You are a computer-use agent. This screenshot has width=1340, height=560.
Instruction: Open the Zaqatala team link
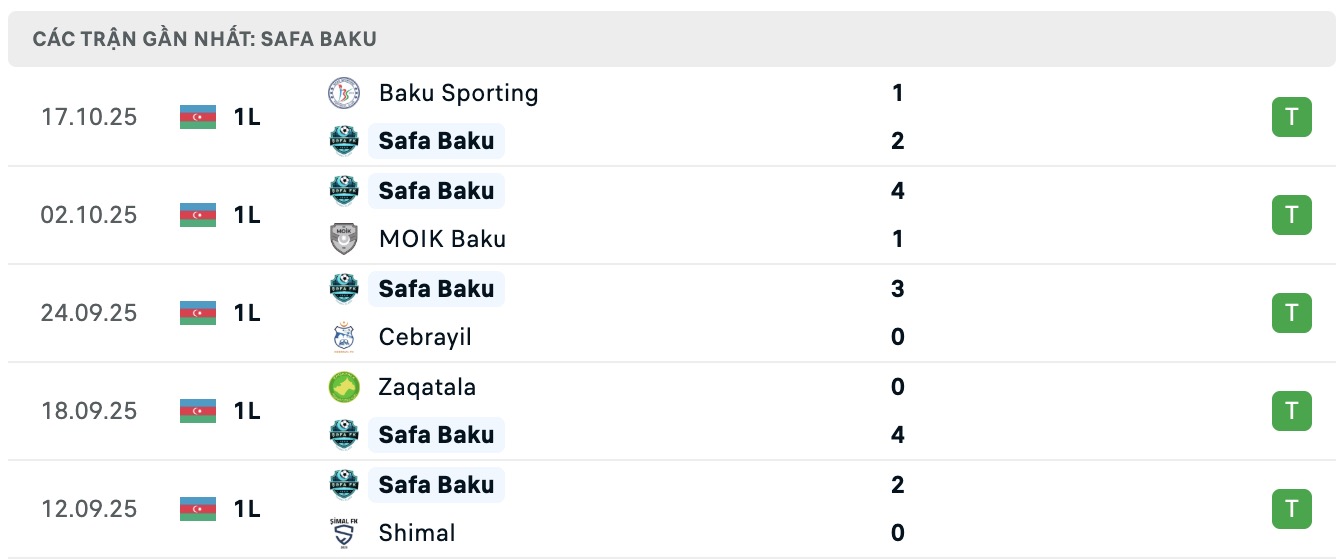[x=427, y=387]
